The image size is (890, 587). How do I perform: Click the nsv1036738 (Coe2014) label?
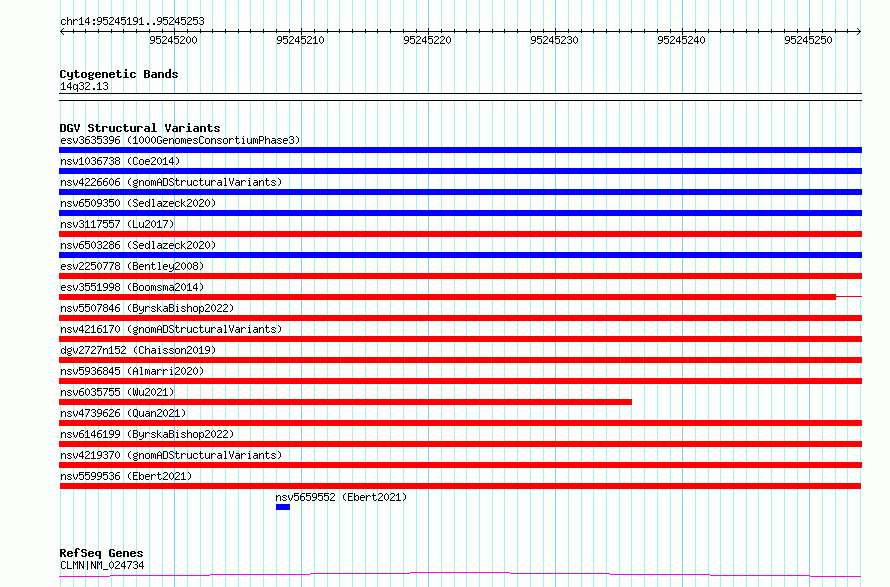tap(120, 161)
